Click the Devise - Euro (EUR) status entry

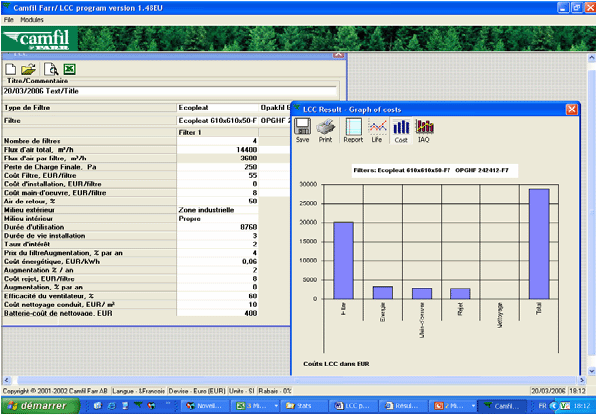point(197,391)
